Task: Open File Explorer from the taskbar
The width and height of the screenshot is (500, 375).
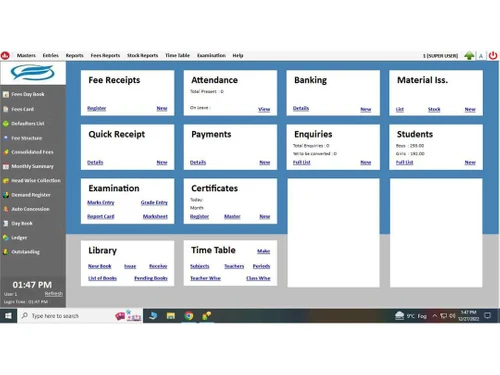Action: tap(171, 316)
